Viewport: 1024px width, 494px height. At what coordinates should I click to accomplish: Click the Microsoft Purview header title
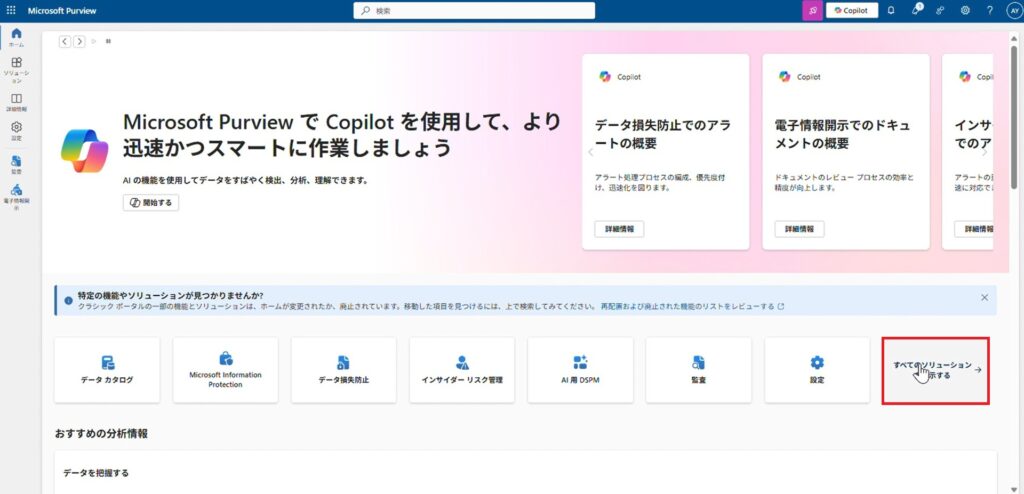coord(63,10)
